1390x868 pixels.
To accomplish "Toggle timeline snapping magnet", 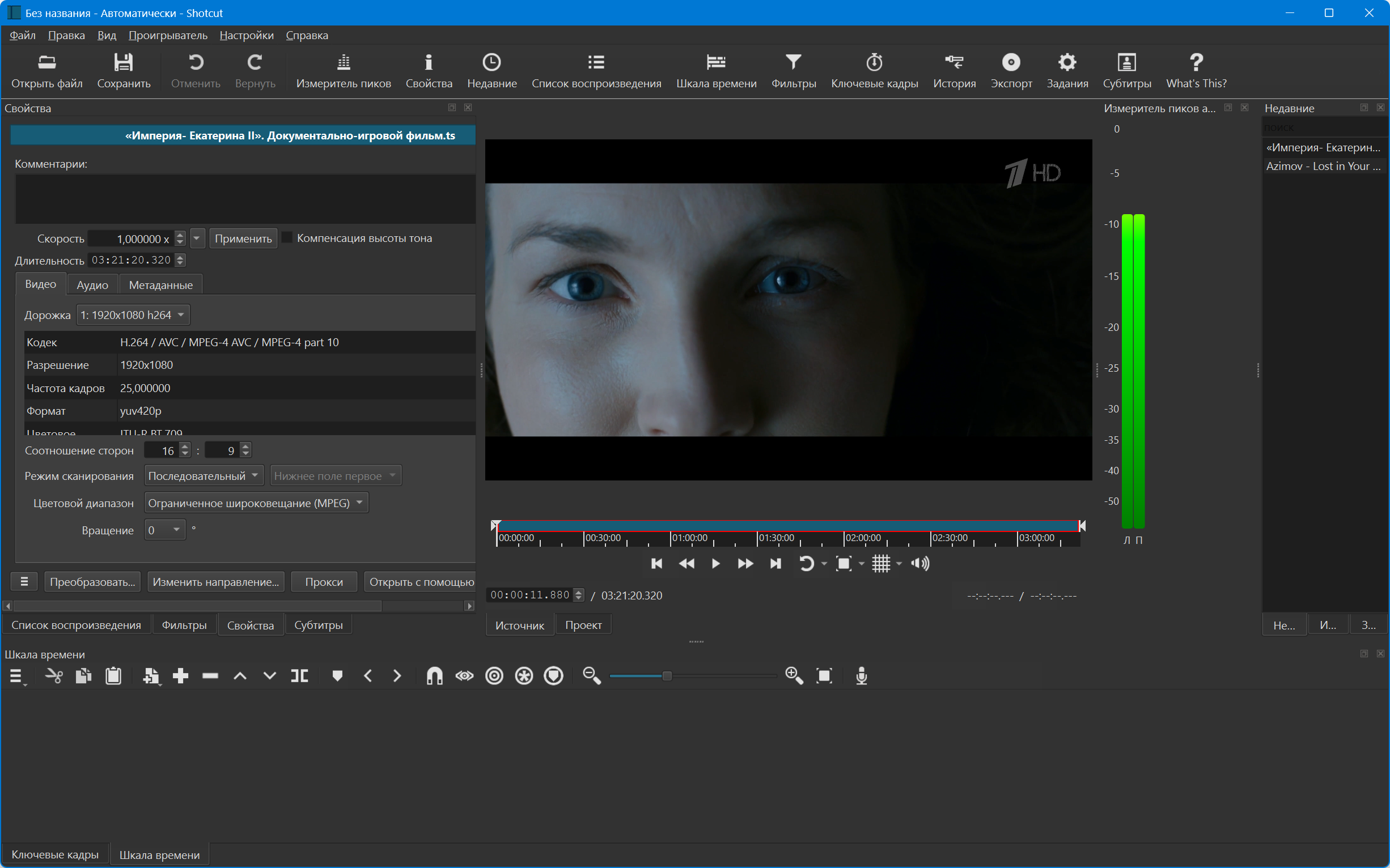I will (434, 676).
